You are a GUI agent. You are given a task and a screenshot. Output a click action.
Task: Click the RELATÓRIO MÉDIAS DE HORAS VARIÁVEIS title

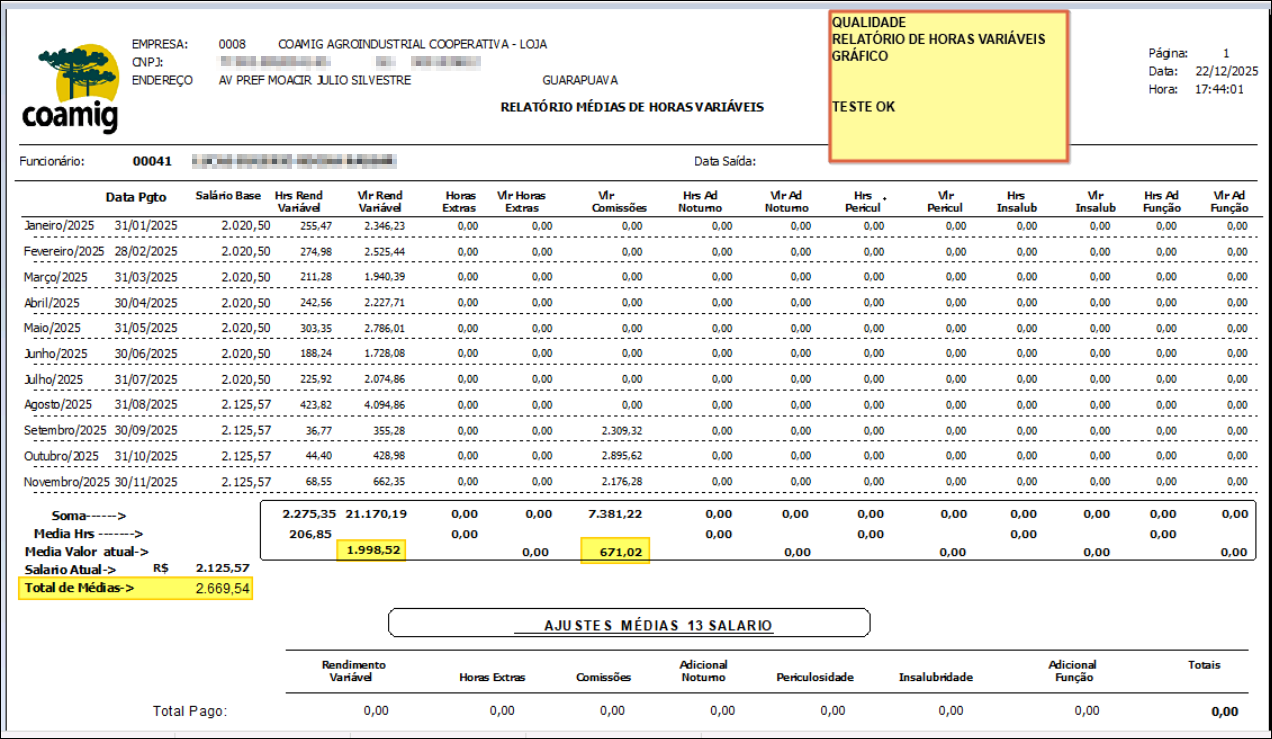point(632,107)
